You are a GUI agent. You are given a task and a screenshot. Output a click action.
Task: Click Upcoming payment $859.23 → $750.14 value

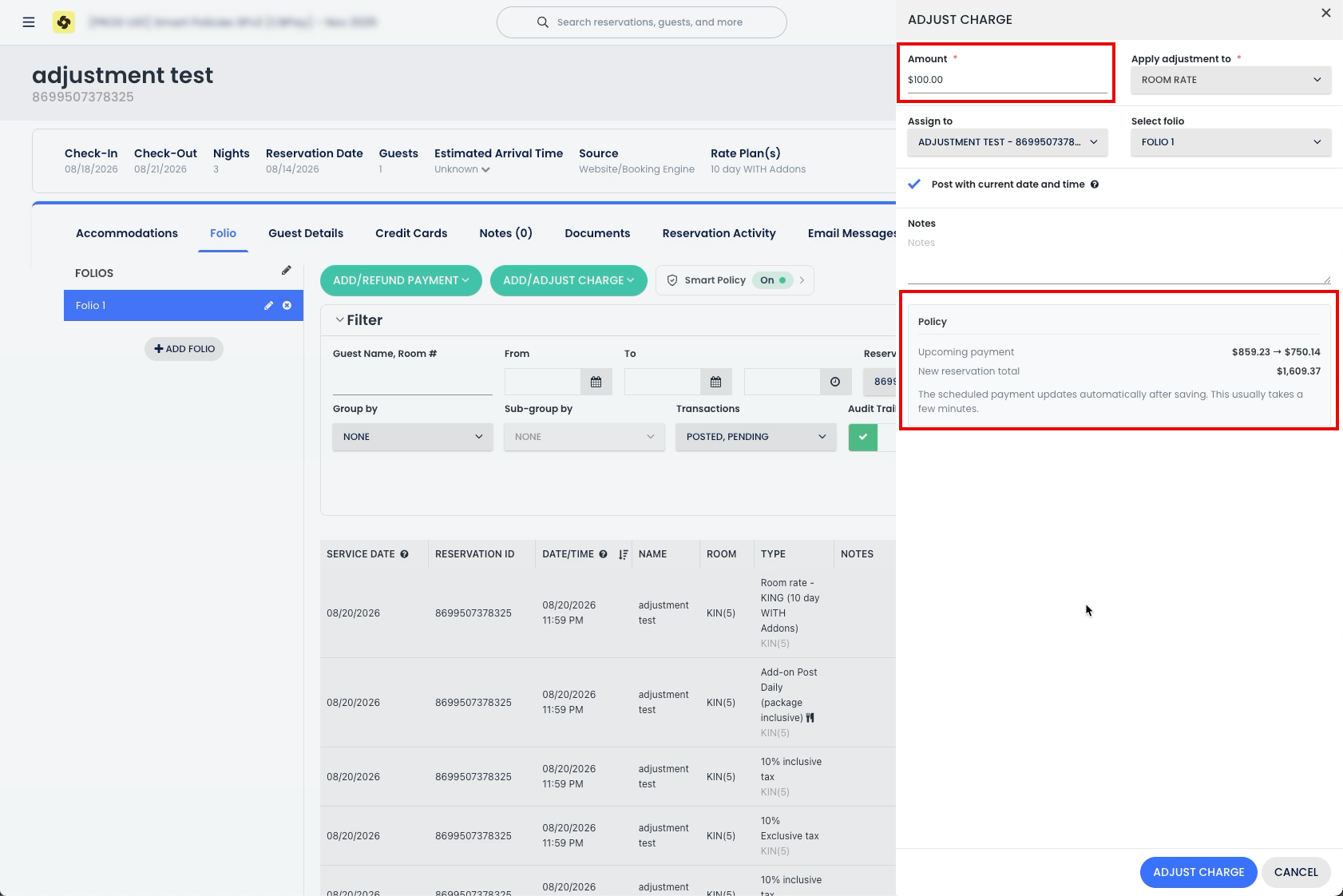pyautogui.click(x=1276, y=352)
